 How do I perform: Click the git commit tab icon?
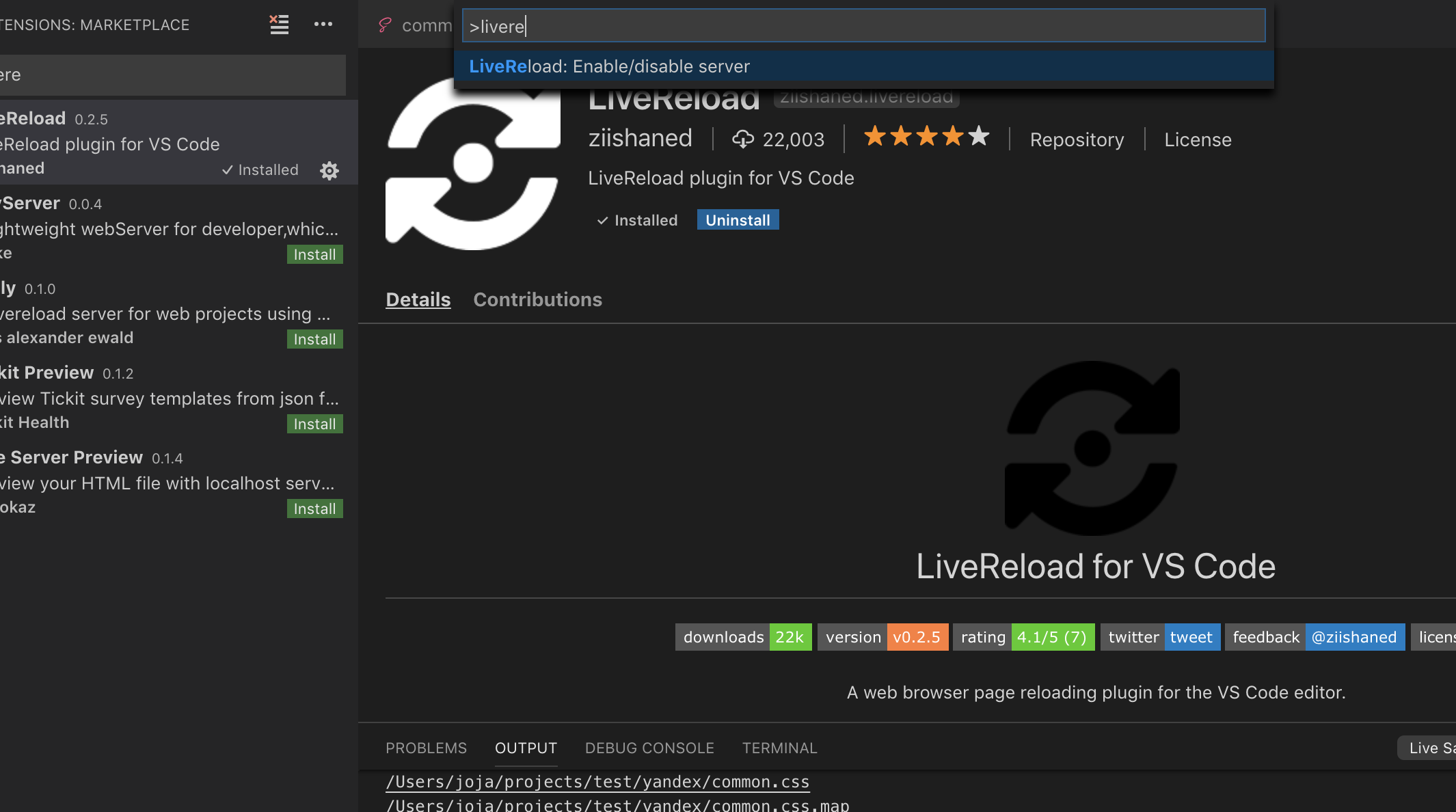pos(385,25)
